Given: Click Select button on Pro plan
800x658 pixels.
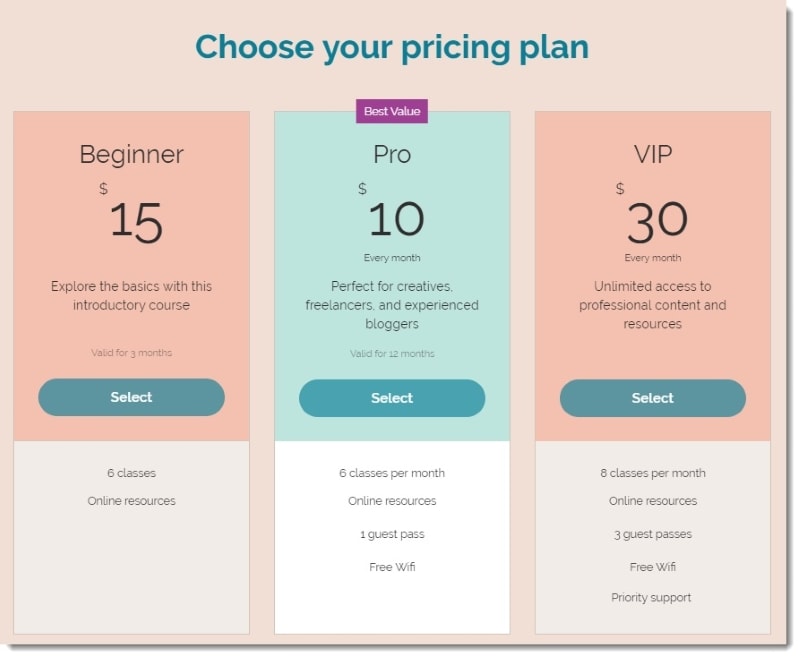Looking at the screenshot, I should (x=392, y=398).
